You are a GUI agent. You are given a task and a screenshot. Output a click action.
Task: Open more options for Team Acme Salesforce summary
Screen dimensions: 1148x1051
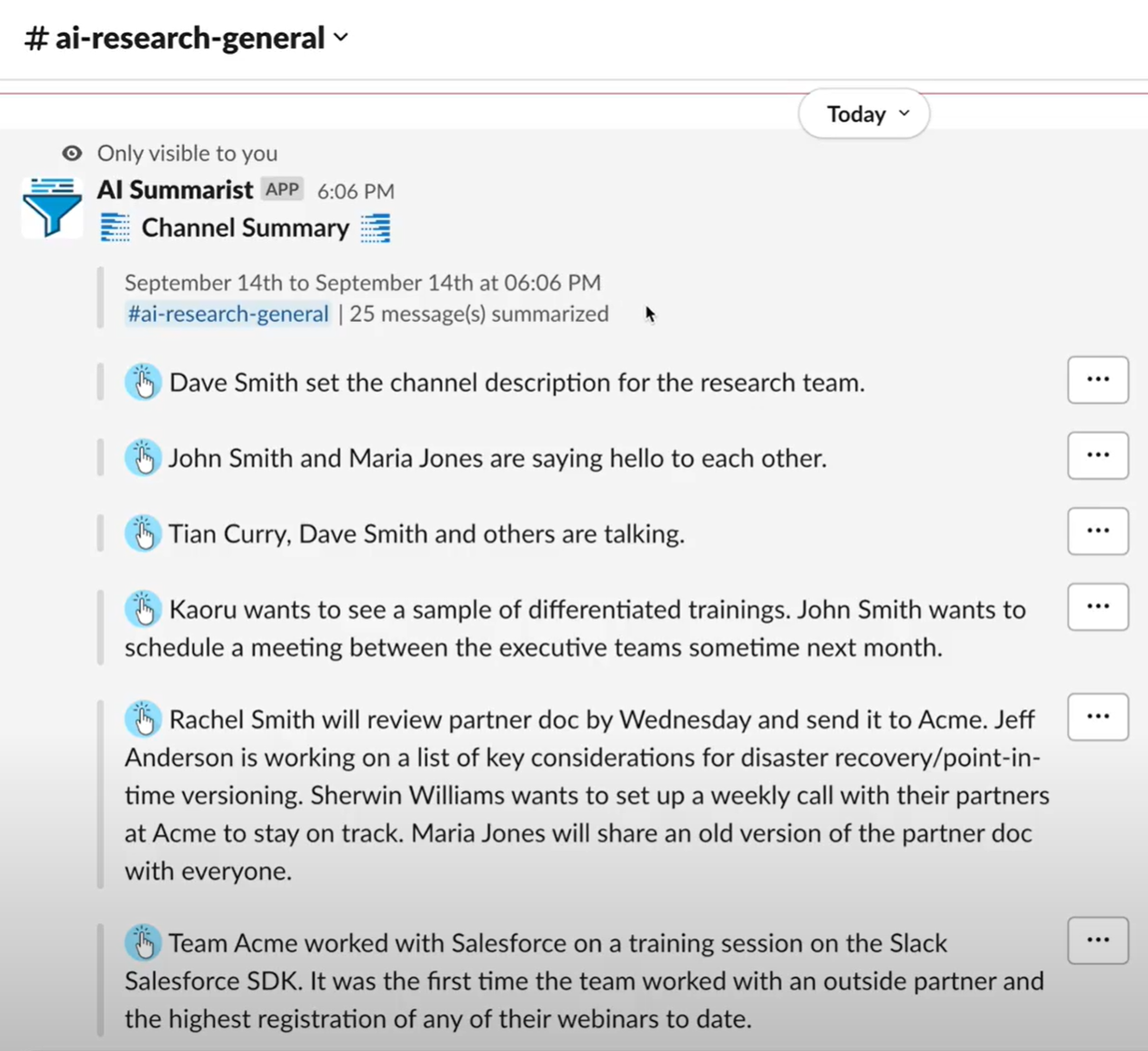(1098, 941)
